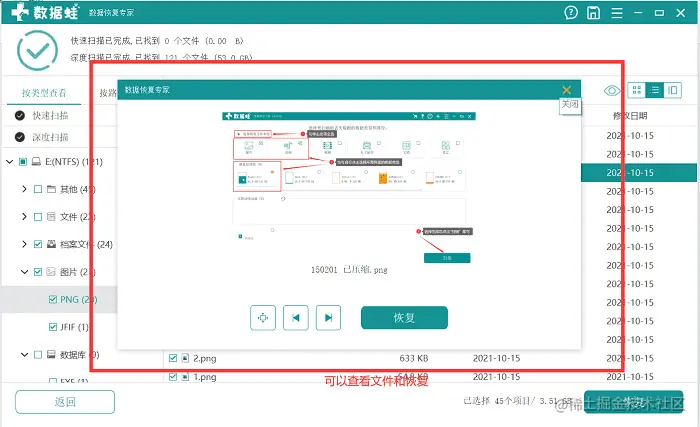The height and width of the screenshot is (427, 700).
Task: Select the 按类型查看 tab
Action: [44, 93]
